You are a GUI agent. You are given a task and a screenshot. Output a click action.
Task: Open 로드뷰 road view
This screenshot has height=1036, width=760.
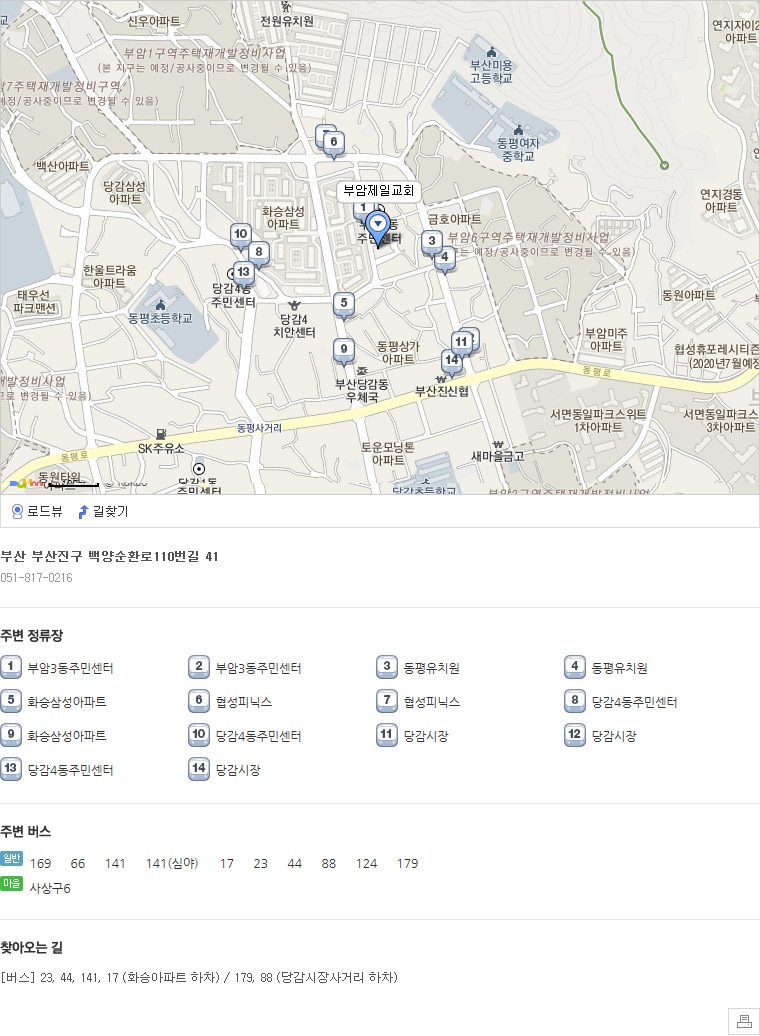click(37, 511)
